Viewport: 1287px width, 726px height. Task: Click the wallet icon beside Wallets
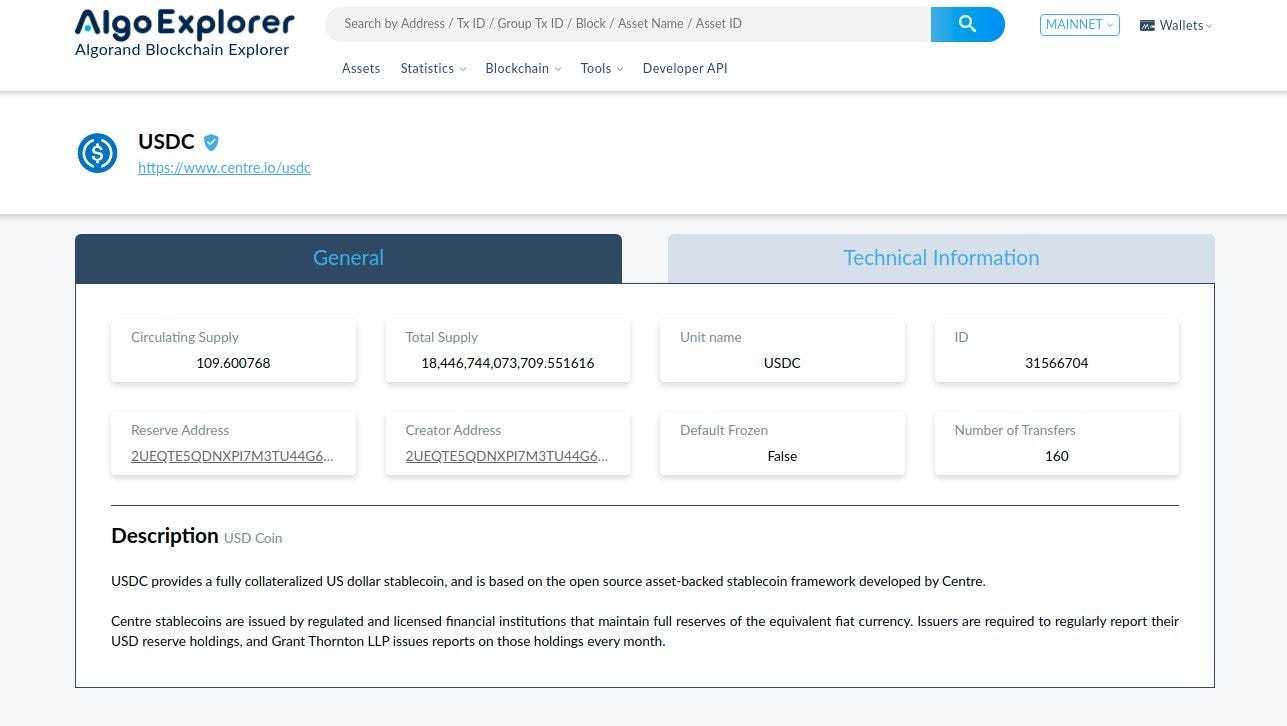[x=1147, y=26]
